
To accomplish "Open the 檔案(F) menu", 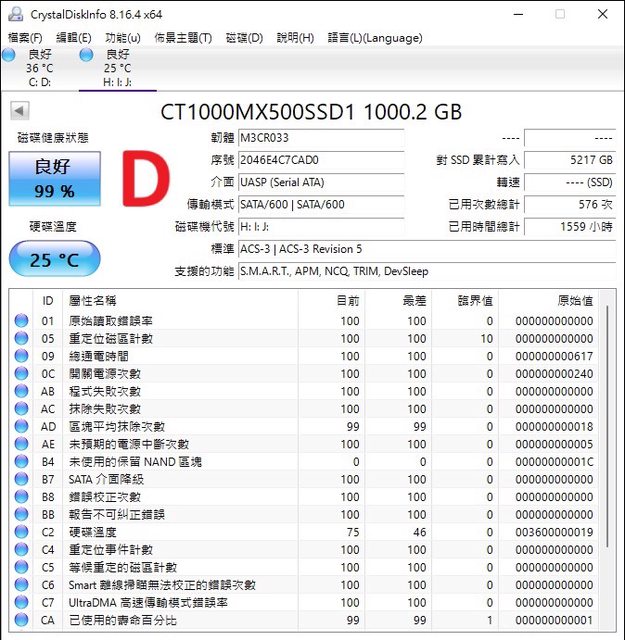I will 25,38.
